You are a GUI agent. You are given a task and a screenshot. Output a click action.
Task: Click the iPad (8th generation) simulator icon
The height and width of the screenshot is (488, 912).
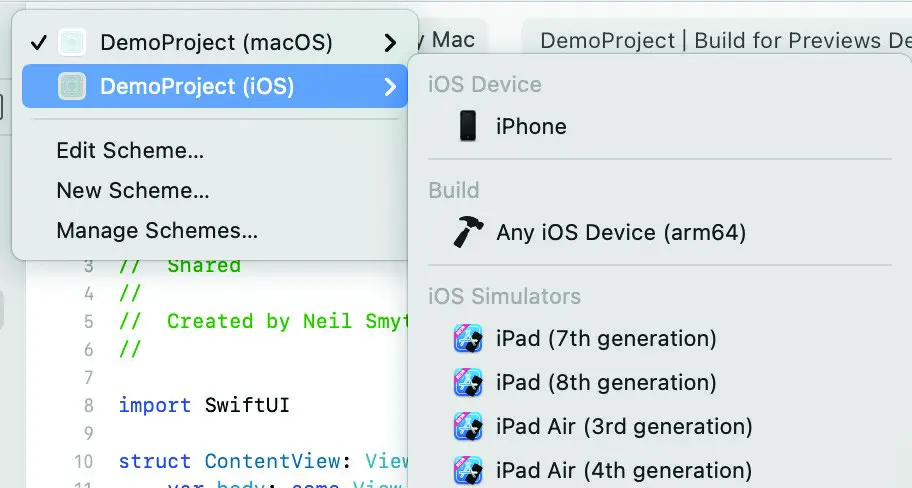pyautogui.click(x=468, y=382)
